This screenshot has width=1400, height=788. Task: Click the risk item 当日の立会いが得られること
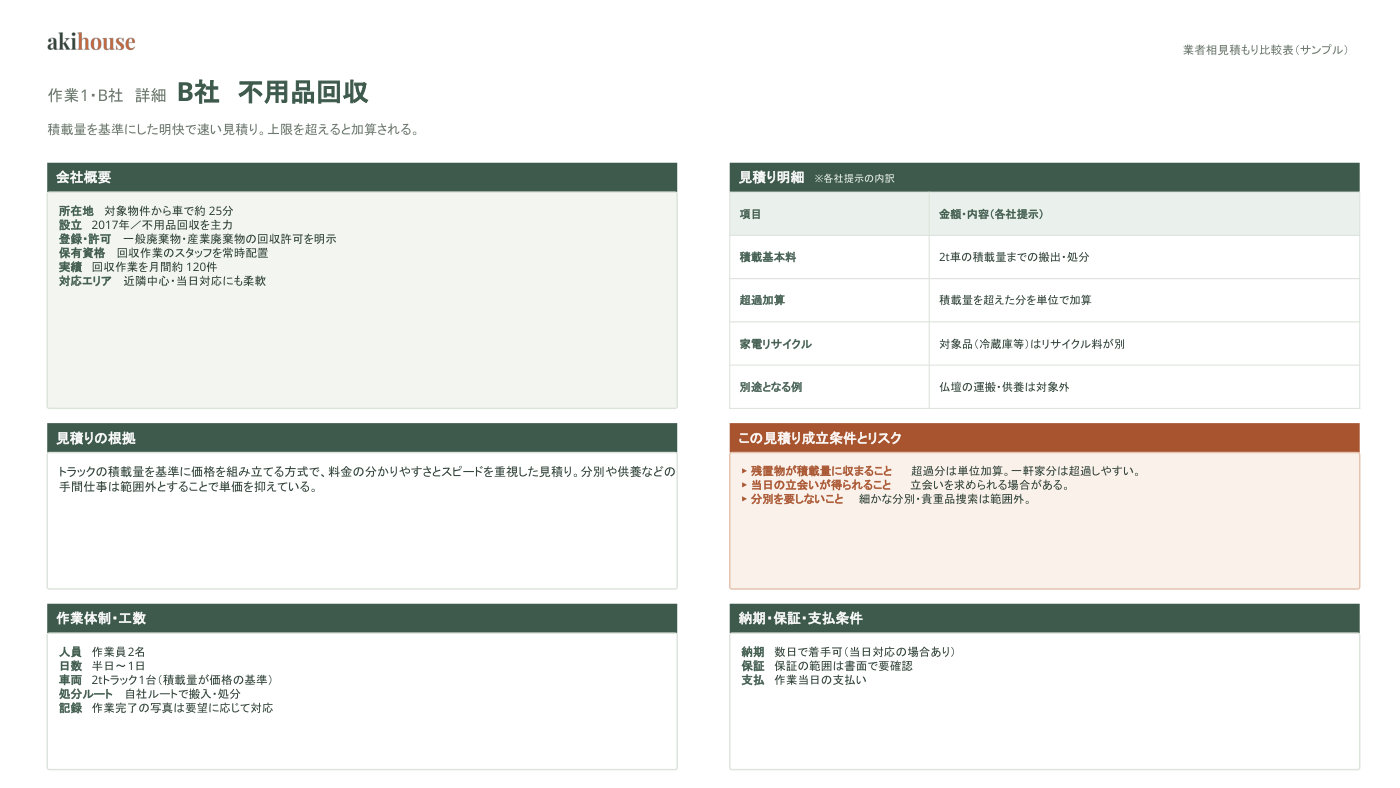(x=906, y=485)
